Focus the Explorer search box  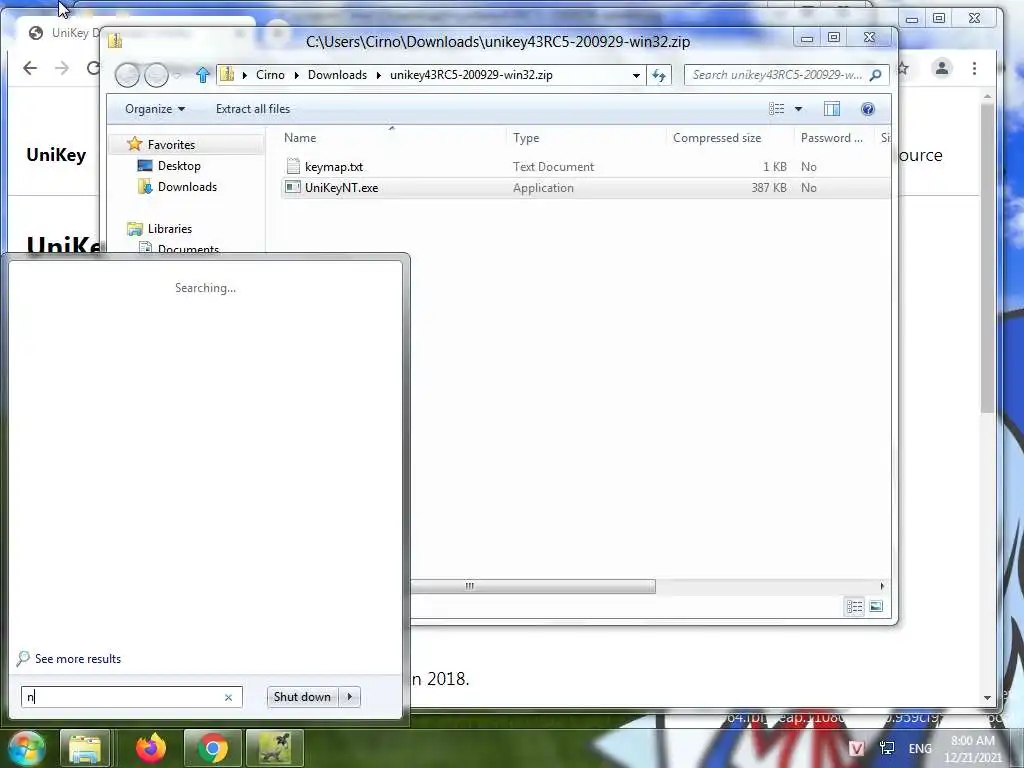[x=777, y=75]
